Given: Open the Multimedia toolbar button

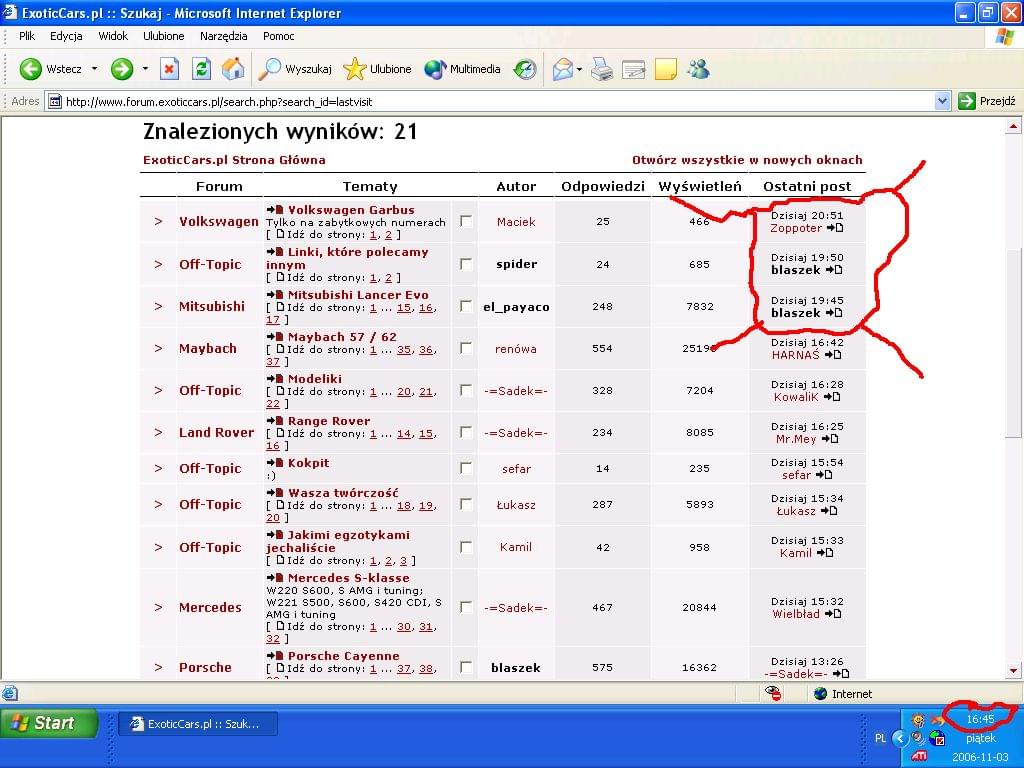Looking at the screenshot, I should tap(462, 69).
